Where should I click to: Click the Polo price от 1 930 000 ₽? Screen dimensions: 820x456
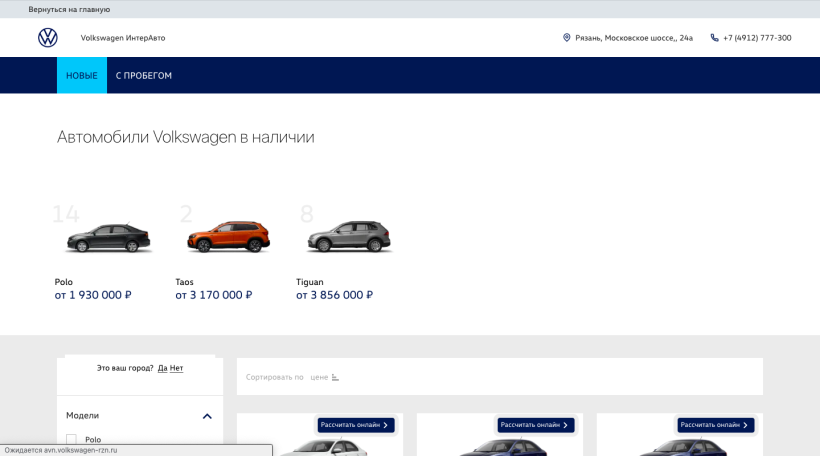[x=93, y=295]
